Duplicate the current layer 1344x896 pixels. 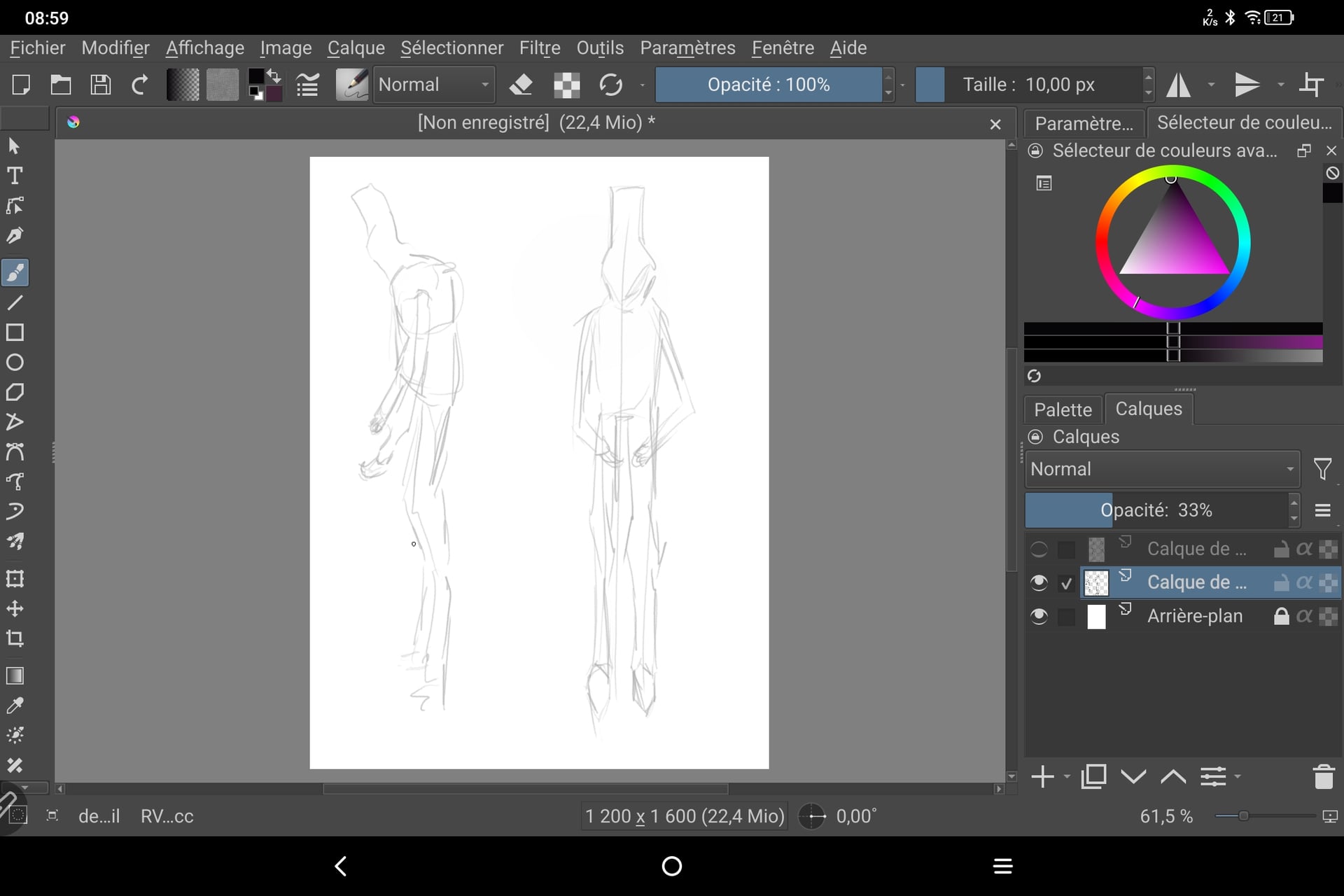coord(1093,777)
